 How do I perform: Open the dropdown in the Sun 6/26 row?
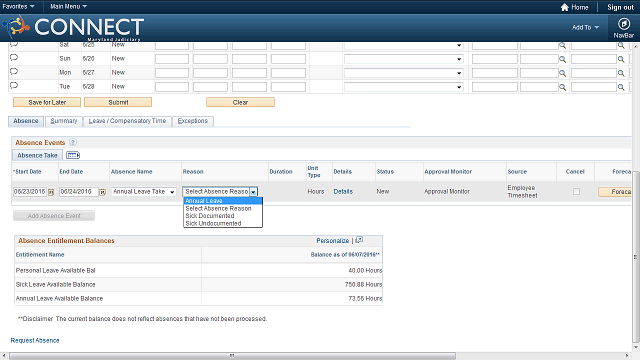[x=404, y=59]
